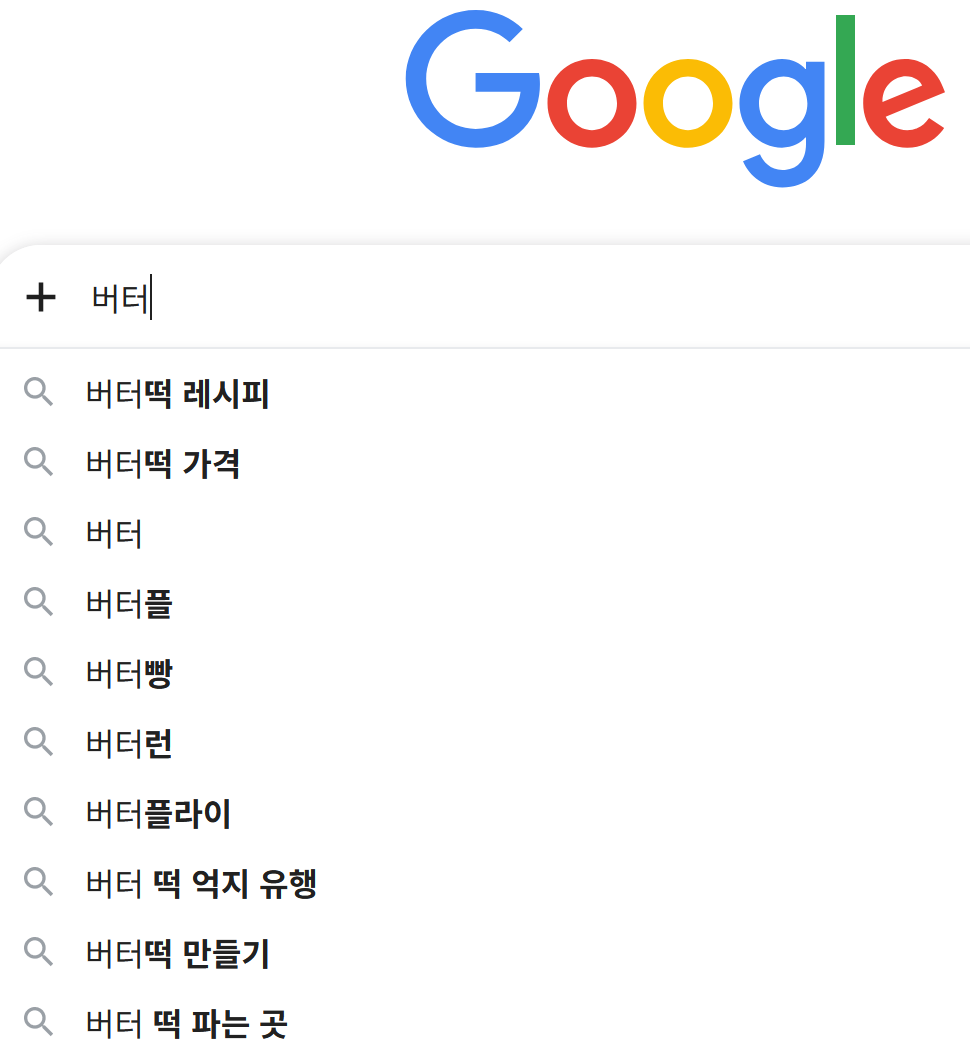This screenshot has height=1063, width=970.
Task: Choose the 버터 떡 억지 유행 suggestion
Action: [x=201, y=885]
